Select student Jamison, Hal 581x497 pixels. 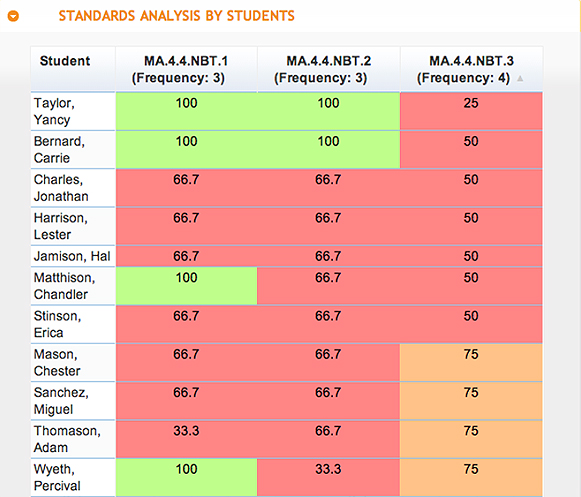(x=73, y=256)
